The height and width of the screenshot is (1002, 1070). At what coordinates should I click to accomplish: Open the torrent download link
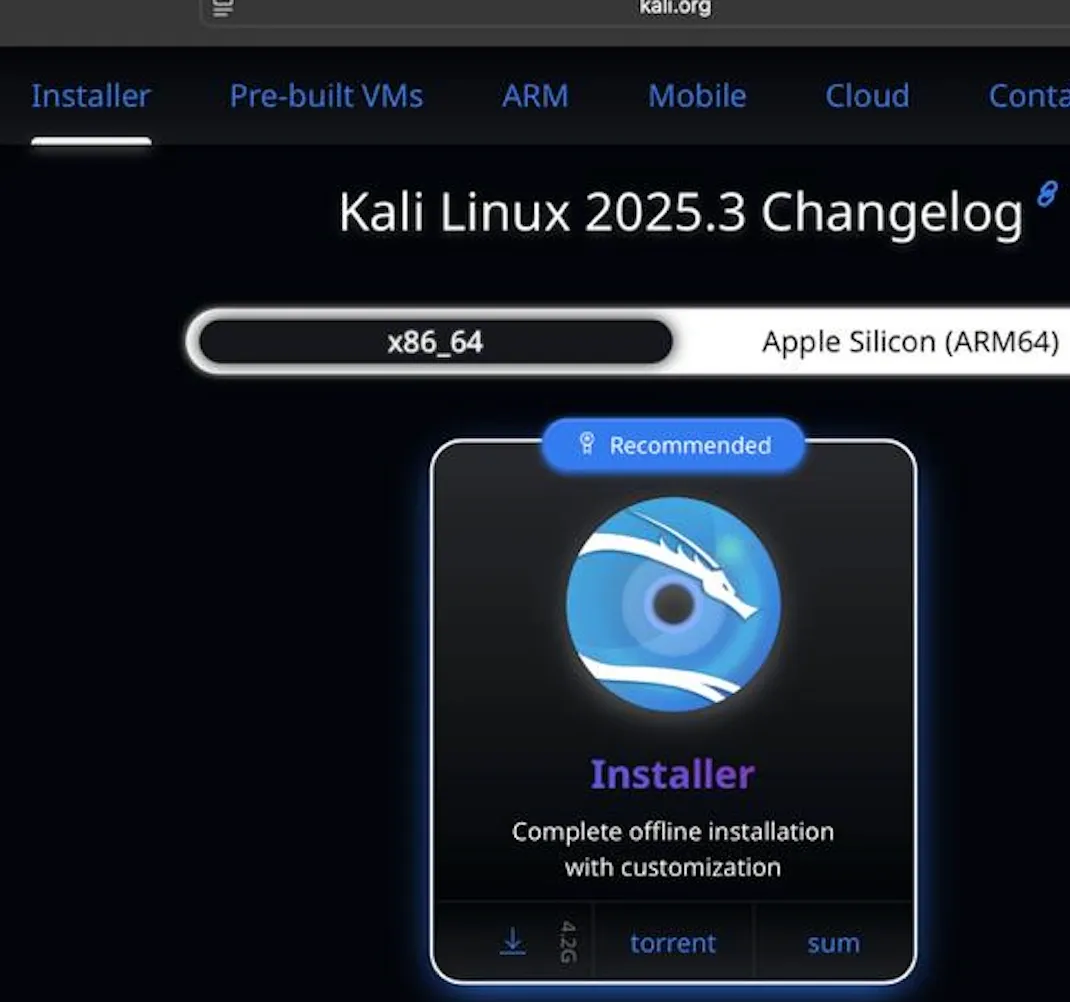[673, 943]
